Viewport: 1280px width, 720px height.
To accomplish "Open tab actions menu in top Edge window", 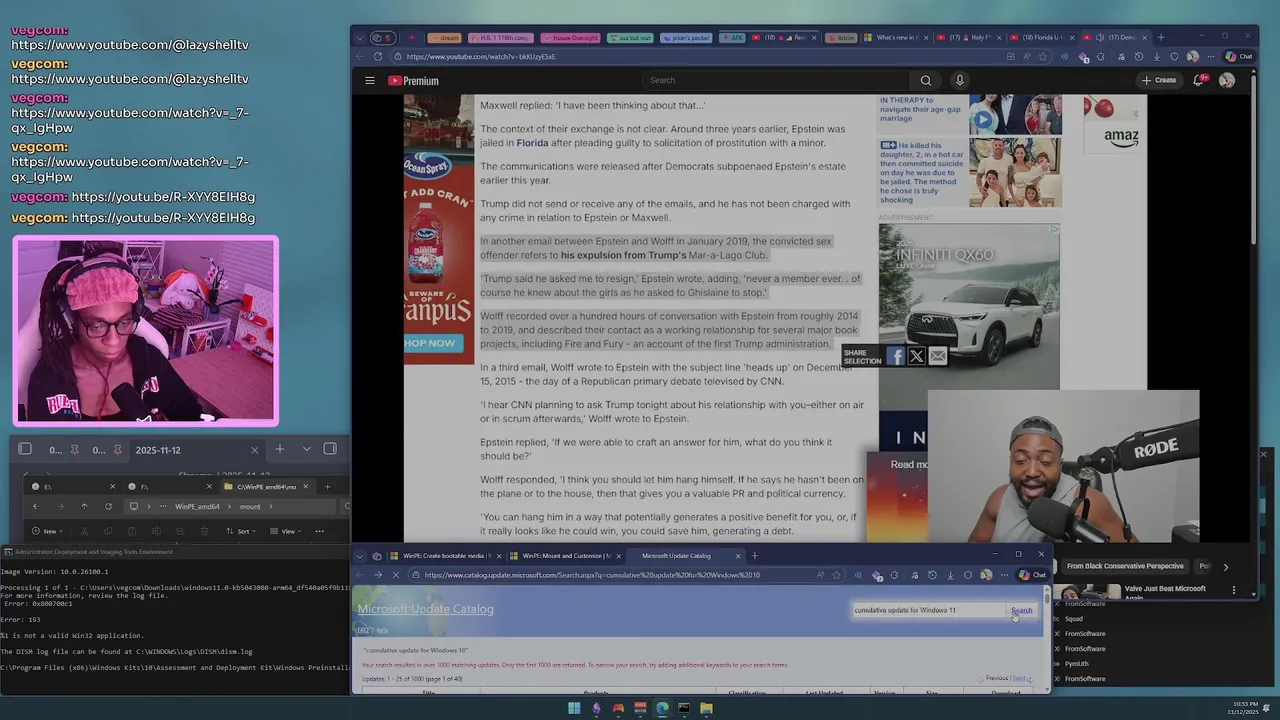I will tap(362, 38).
